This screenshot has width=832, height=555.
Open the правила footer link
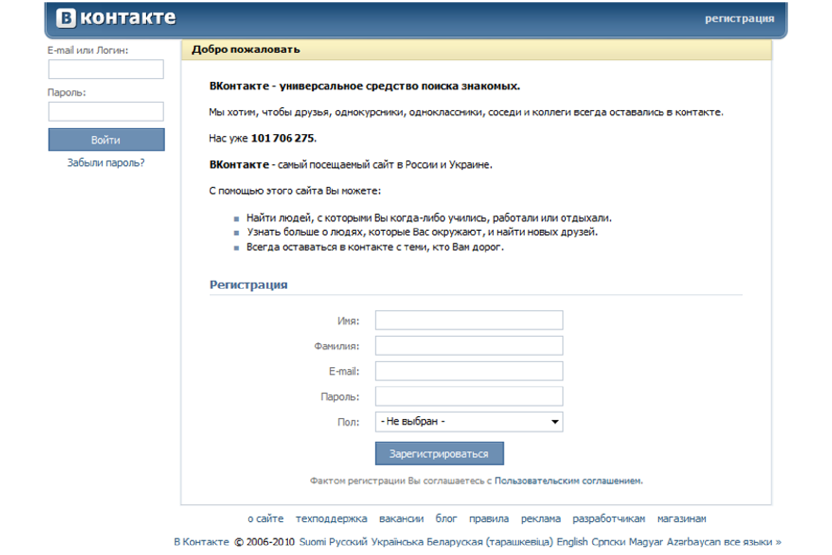(489, 518)
